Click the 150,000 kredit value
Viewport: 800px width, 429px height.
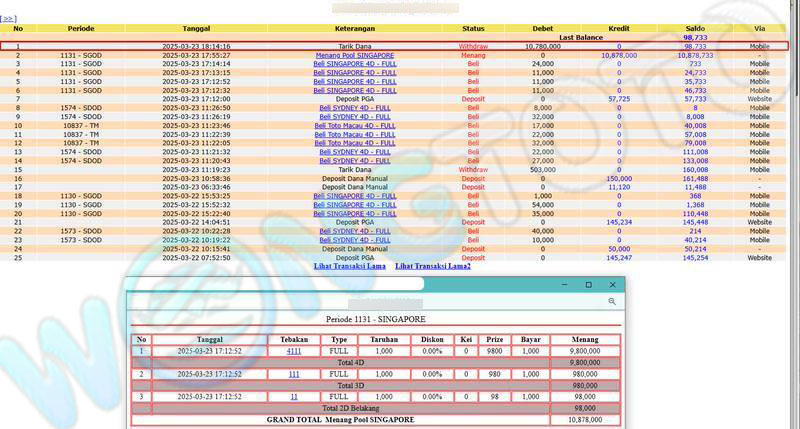(x=619, y=179)
